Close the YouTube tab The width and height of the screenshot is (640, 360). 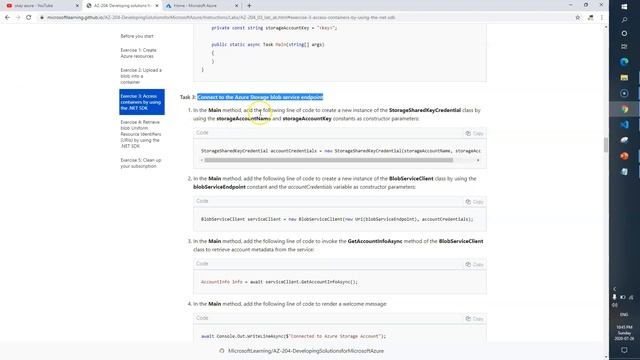[77, 6]
